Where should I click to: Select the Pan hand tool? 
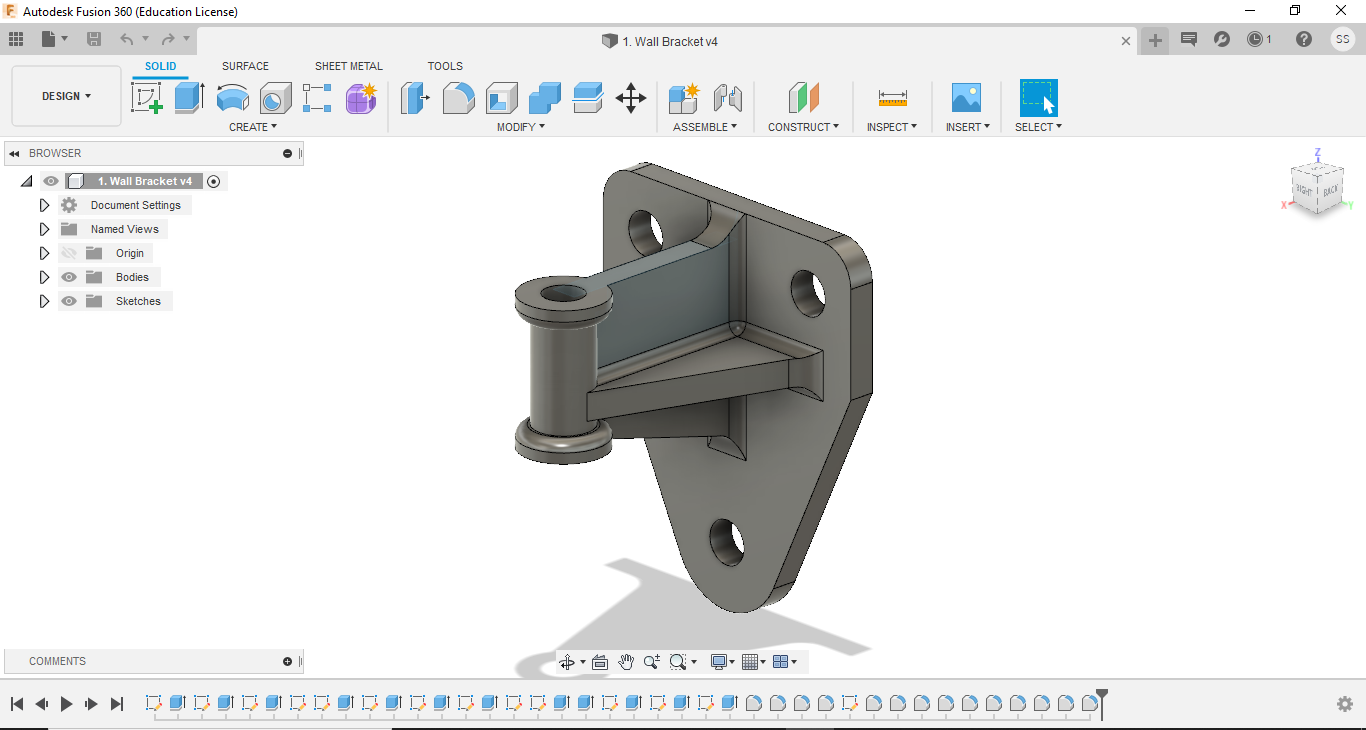pyautogui.click(x=626, y=662)
